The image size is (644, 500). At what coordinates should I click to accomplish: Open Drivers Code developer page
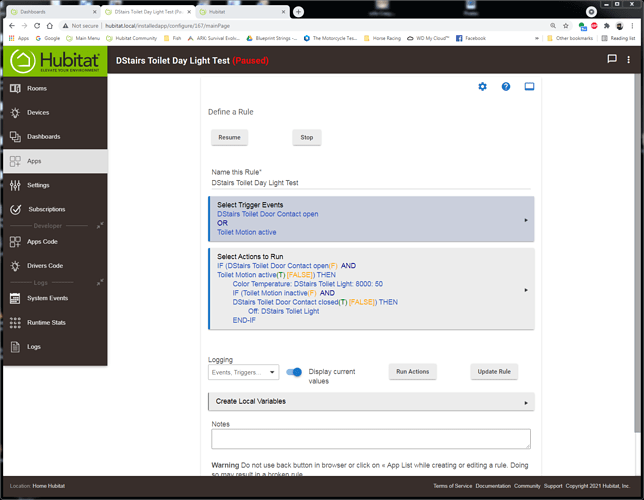55,266
